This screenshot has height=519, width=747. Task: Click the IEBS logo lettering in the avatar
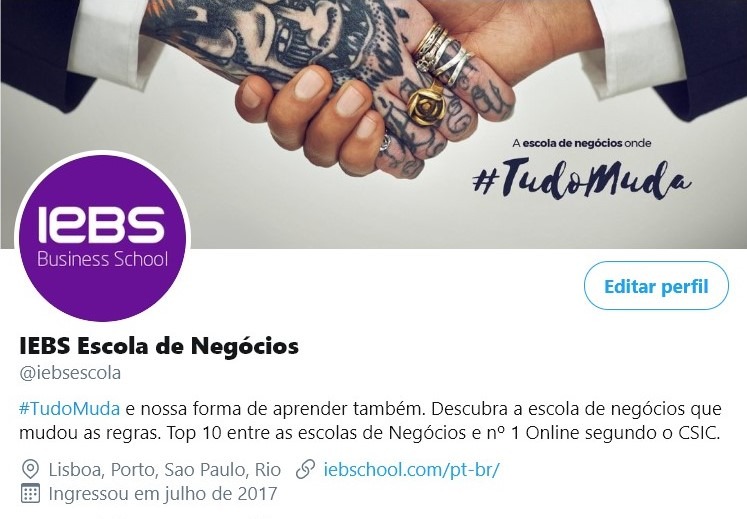pos(101,223)
